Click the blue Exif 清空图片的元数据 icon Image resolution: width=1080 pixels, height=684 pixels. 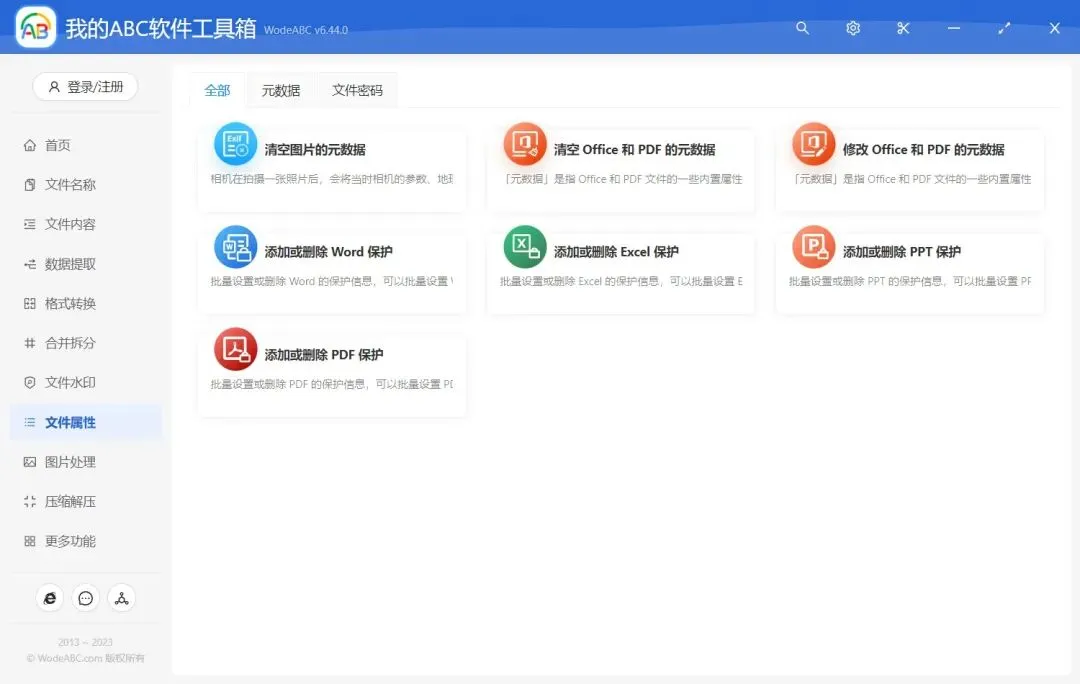tap(236, 144)
